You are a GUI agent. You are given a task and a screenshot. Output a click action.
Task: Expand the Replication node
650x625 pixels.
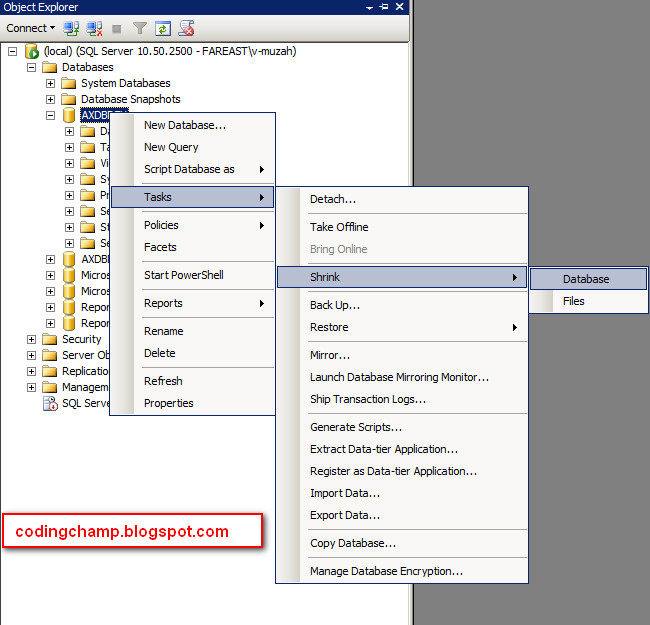coord(32,371)
